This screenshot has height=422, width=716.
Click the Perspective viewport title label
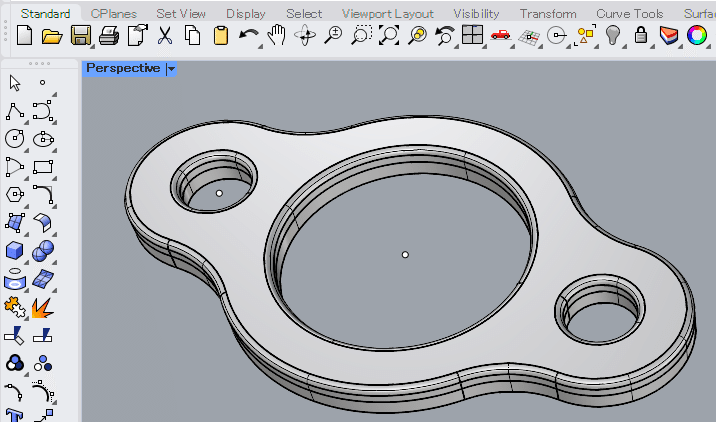coord(123,69)
